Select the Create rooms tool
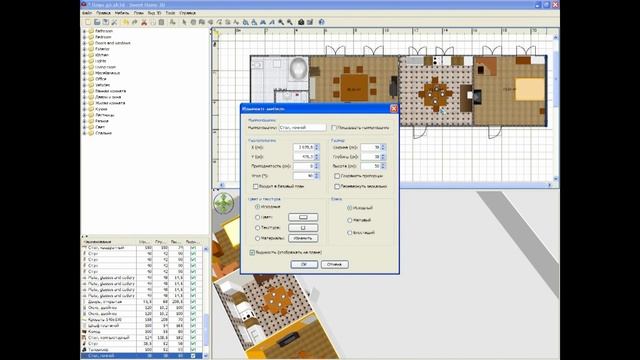 [210, 22]
